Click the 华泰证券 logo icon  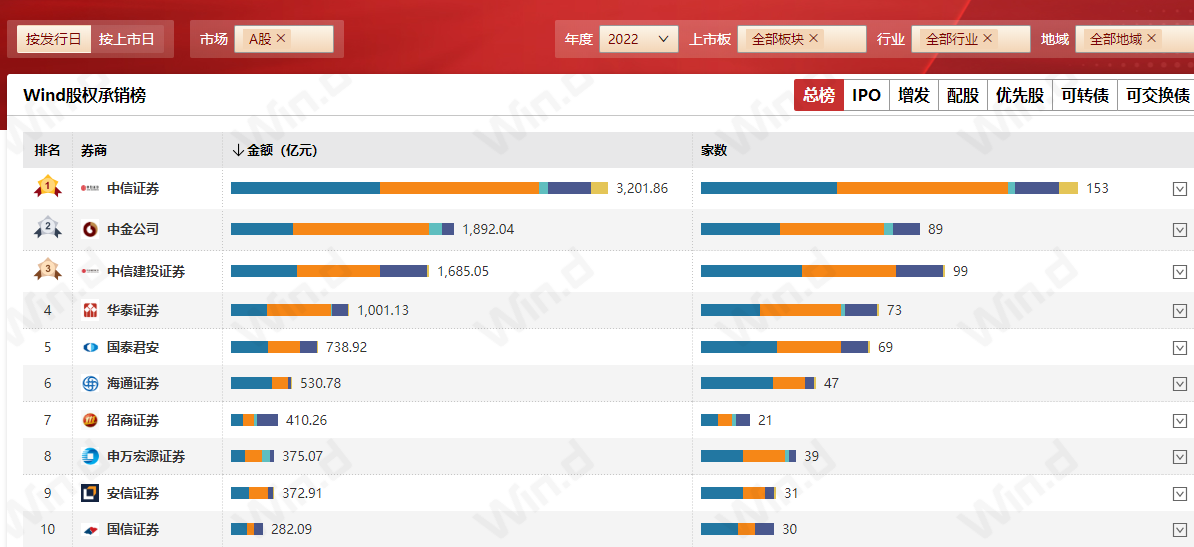tap(90, 310)
